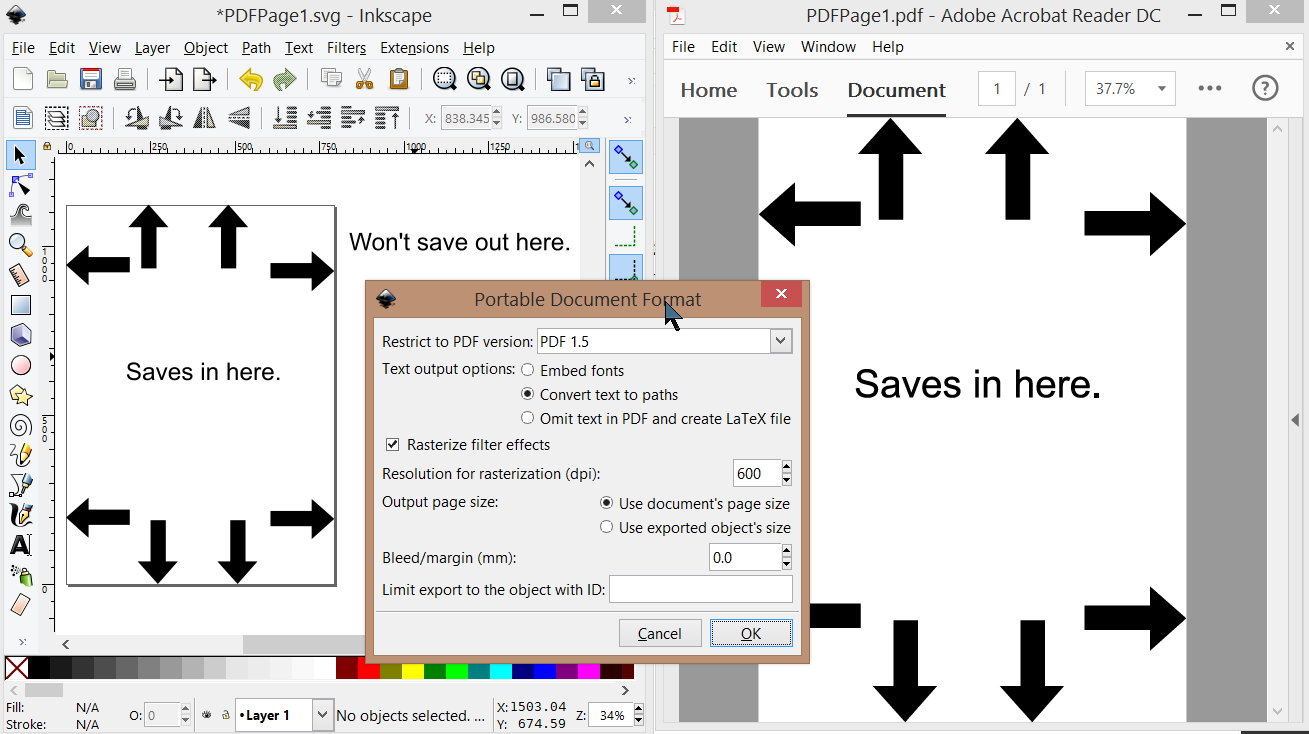Select the Star polygon tool

pyautogui.click(x=20, y=395)
